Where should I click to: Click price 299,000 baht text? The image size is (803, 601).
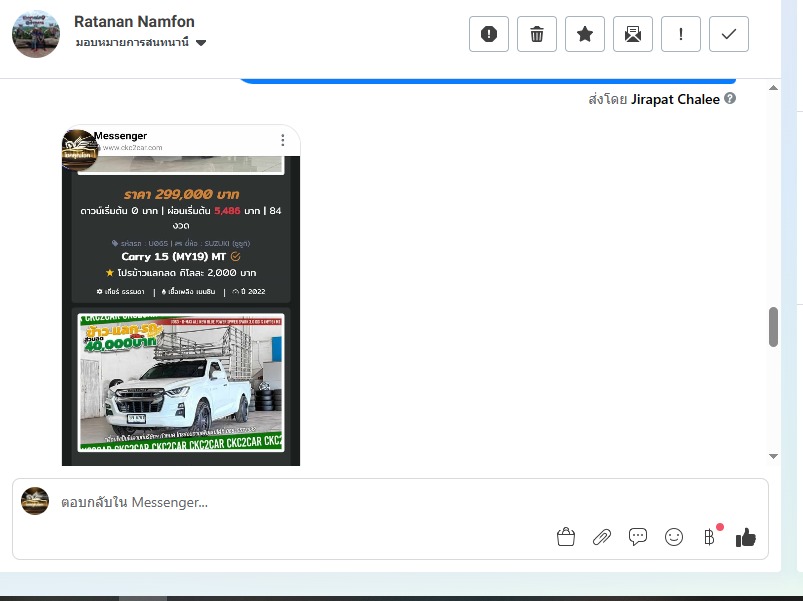(x=181, y=194)
